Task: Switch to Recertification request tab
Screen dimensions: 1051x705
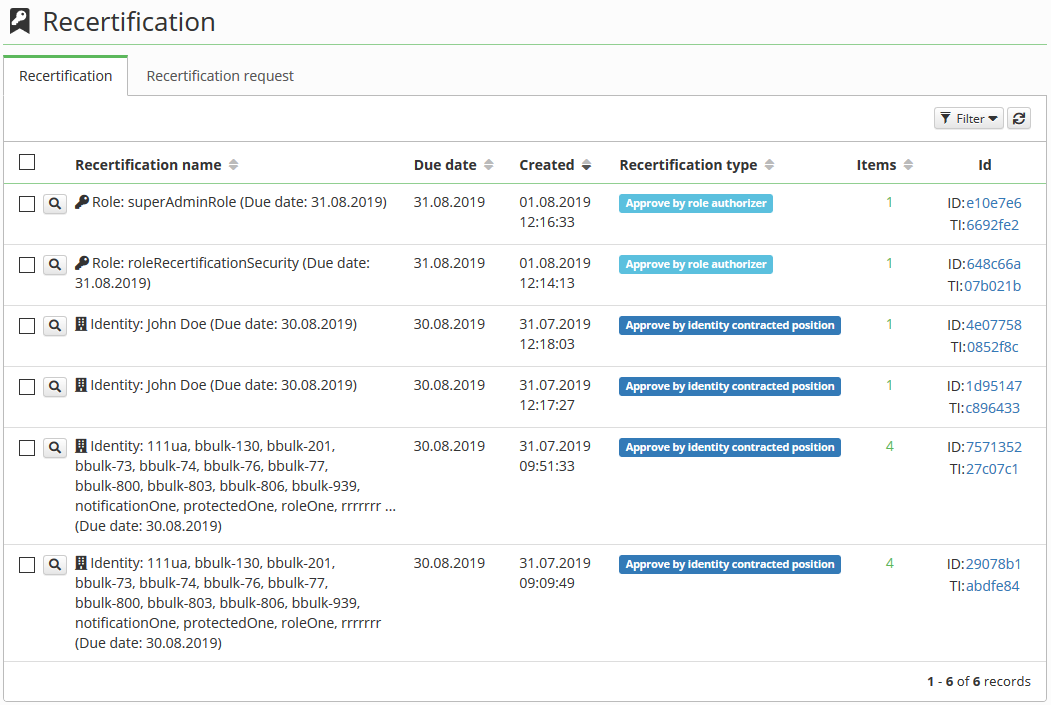Action: pos(220,76)
